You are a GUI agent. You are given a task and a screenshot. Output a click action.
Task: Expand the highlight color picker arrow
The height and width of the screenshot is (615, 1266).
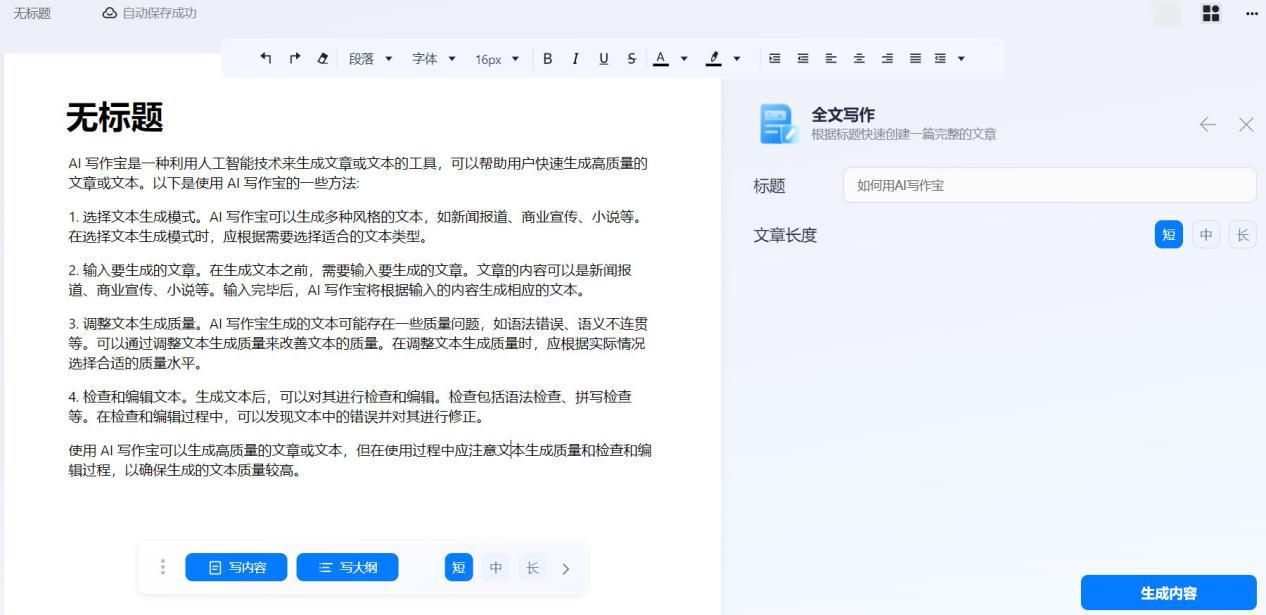(x=737, y=59)
